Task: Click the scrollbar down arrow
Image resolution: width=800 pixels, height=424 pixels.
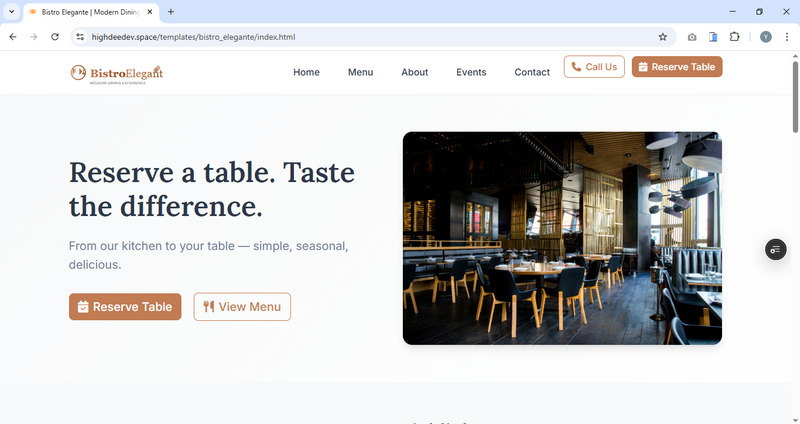Action: [x=795, y=420]
